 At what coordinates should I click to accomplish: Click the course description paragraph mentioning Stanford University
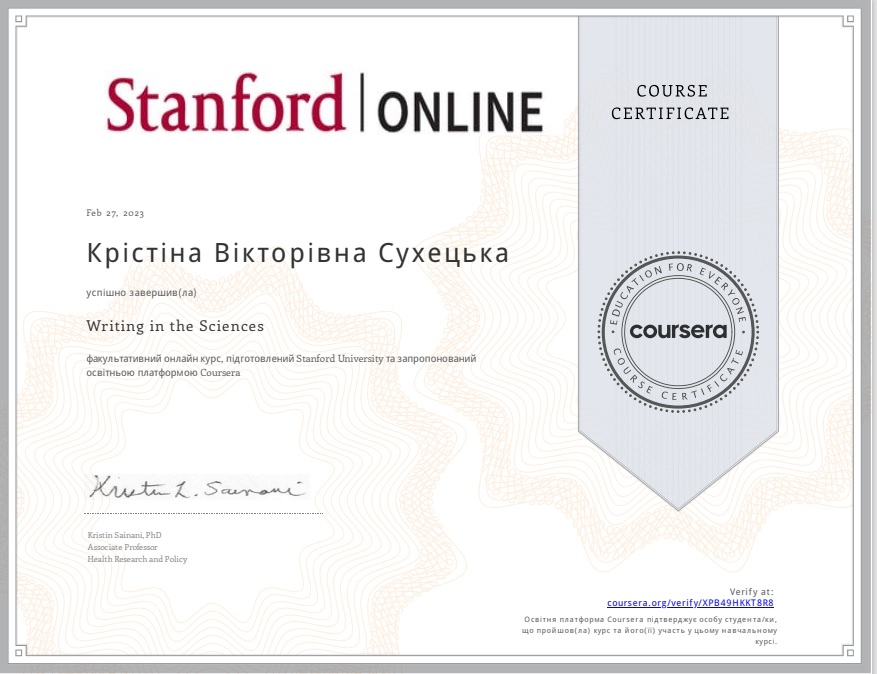281,365
